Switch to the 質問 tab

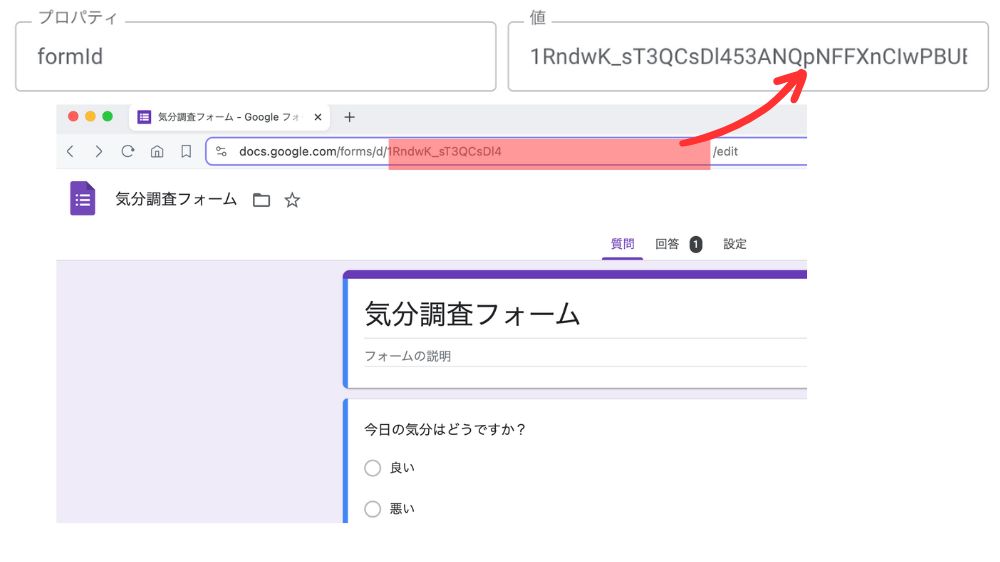click(x=622, y=244)
